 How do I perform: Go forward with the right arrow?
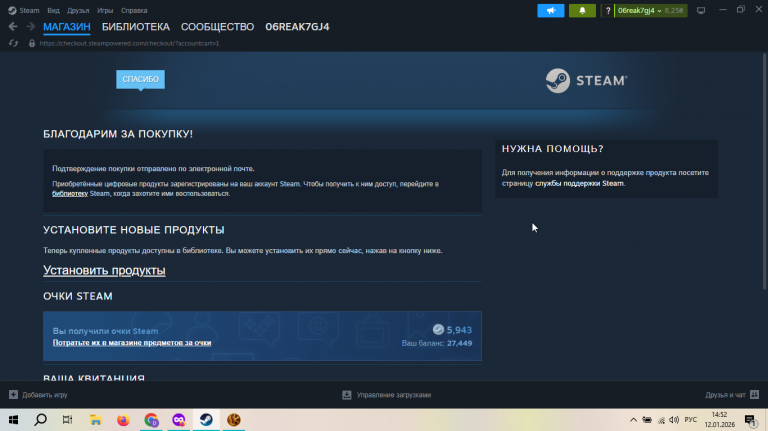pos(30,26)
